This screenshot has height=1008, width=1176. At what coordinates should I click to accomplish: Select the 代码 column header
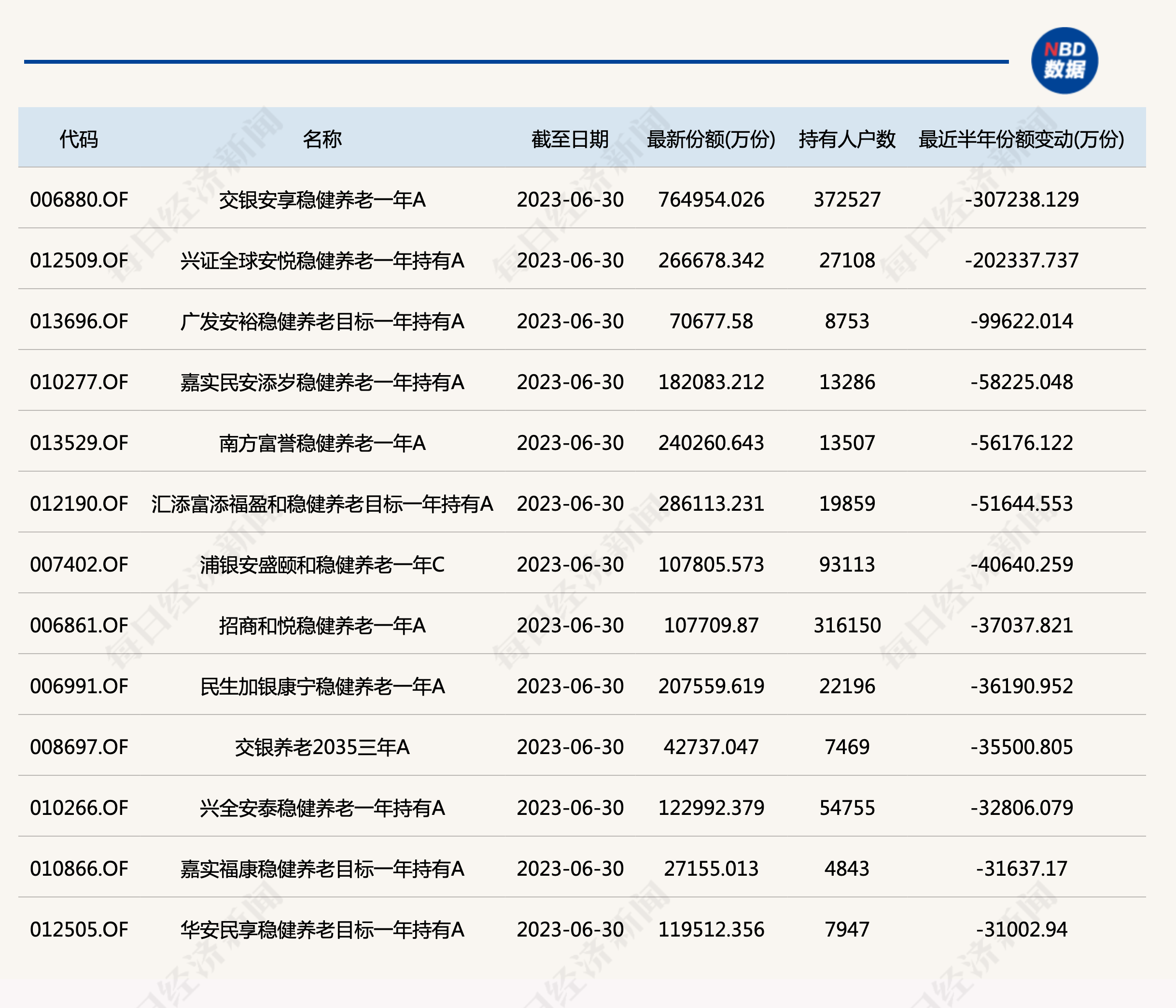[x=79, y=139]
